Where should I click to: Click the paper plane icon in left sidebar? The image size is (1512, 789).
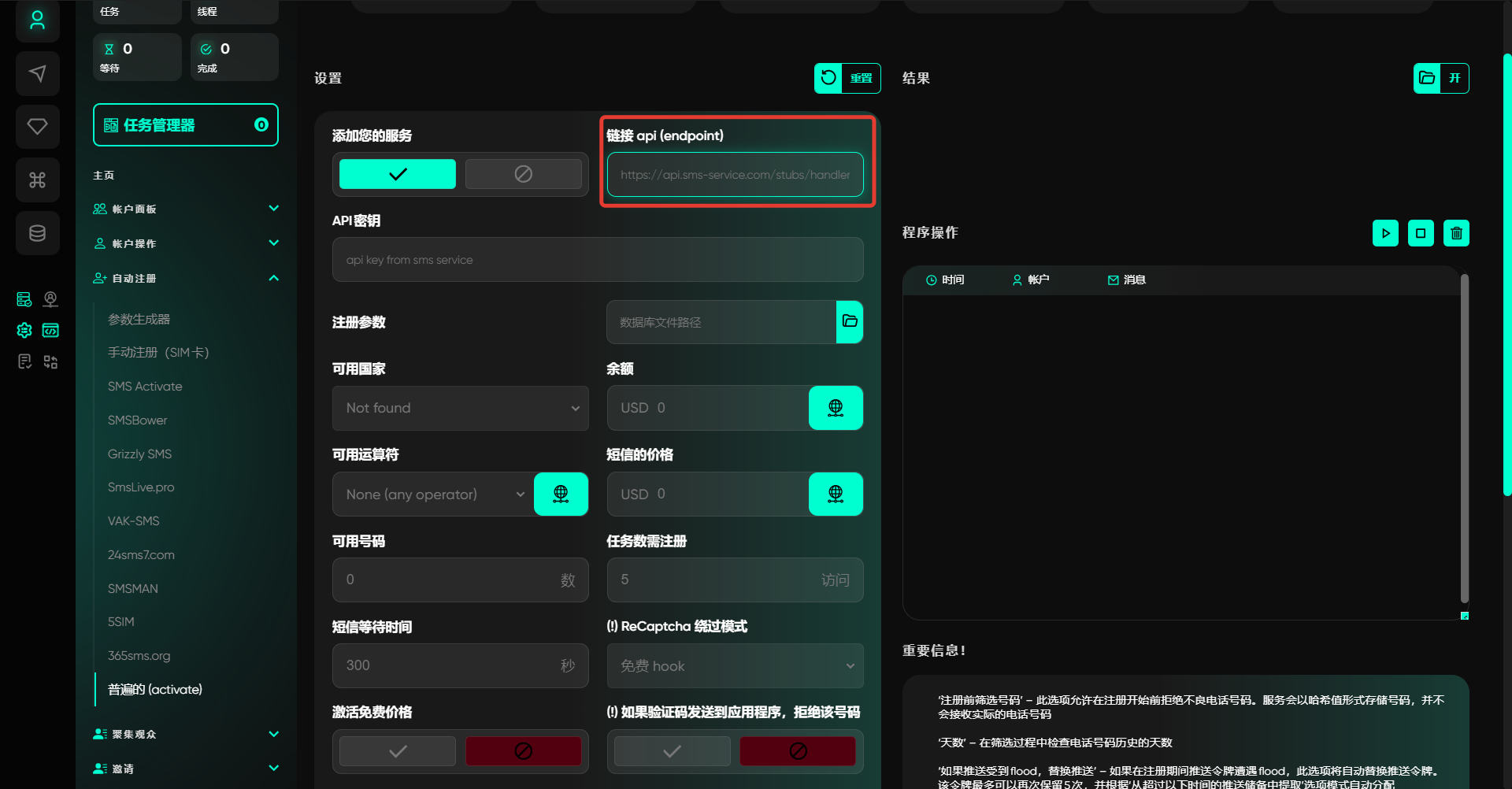[x=37, y=74]
